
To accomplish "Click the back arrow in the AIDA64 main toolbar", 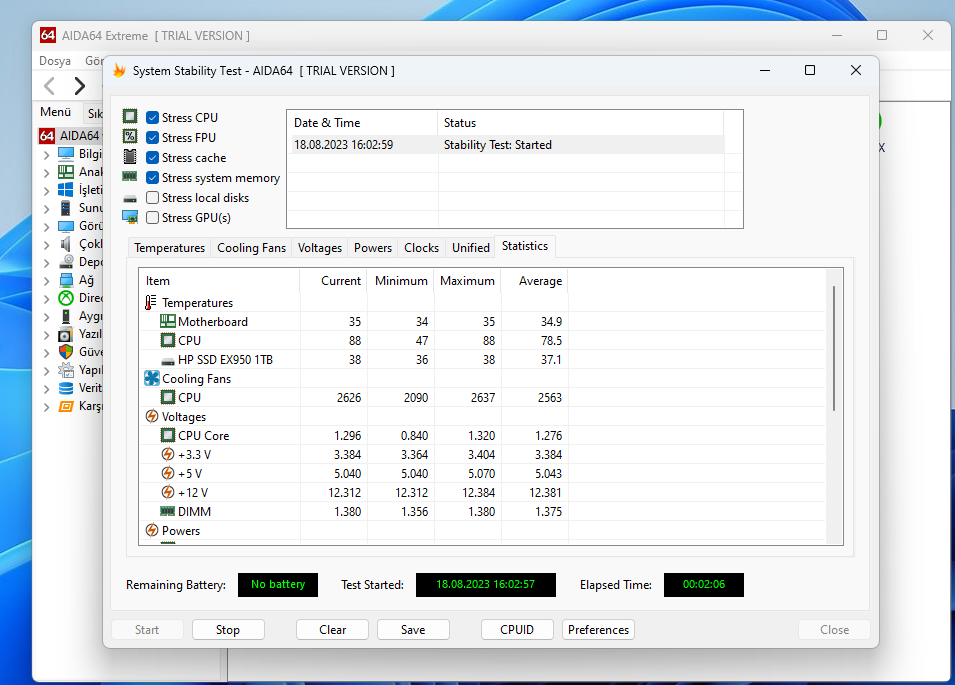I will 50,86.
